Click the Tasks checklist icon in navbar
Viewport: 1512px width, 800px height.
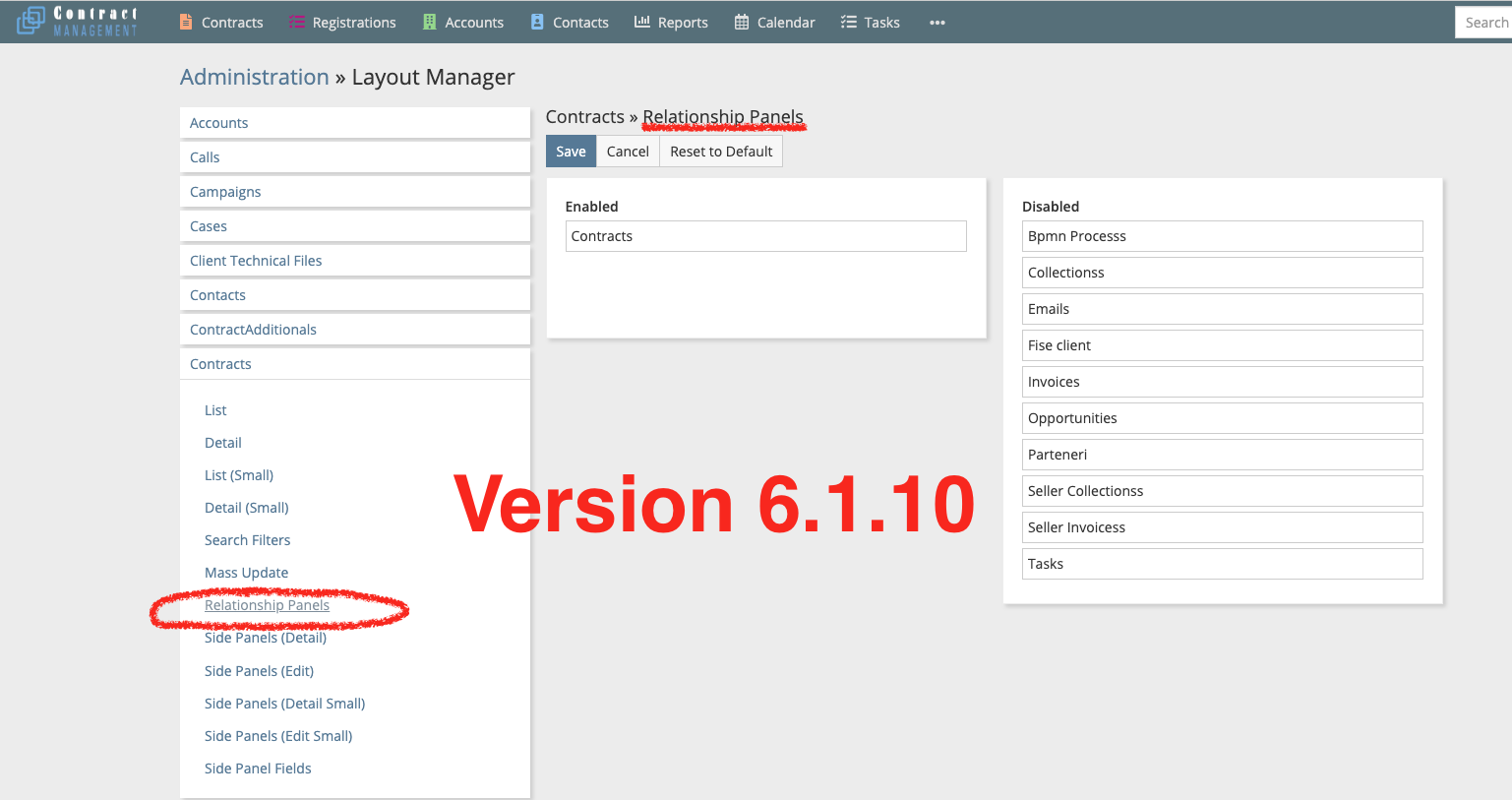pyautogui.click(x=849, y=22)
